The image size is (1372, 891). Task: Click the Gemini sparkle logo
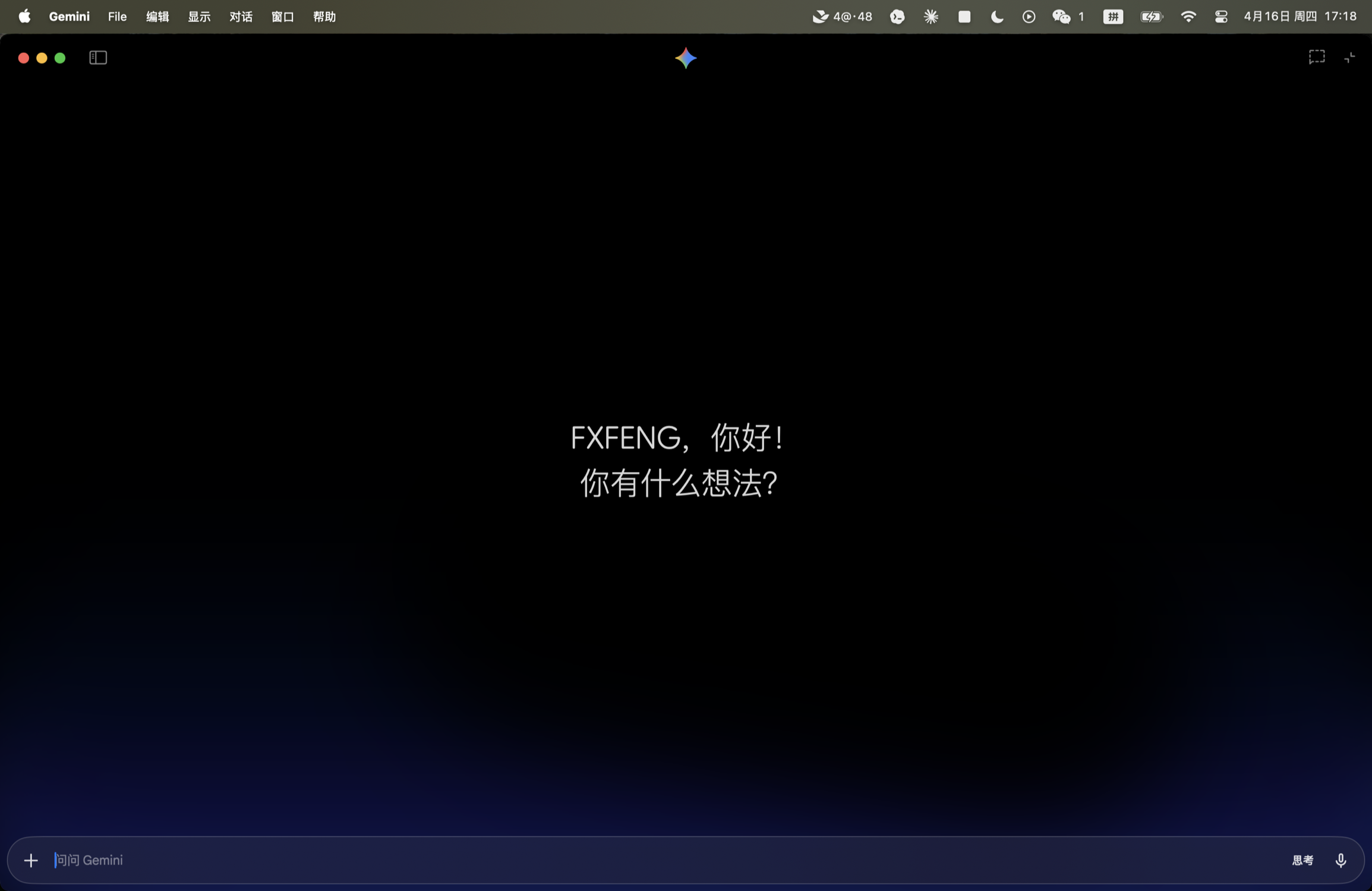click(686, 58)
